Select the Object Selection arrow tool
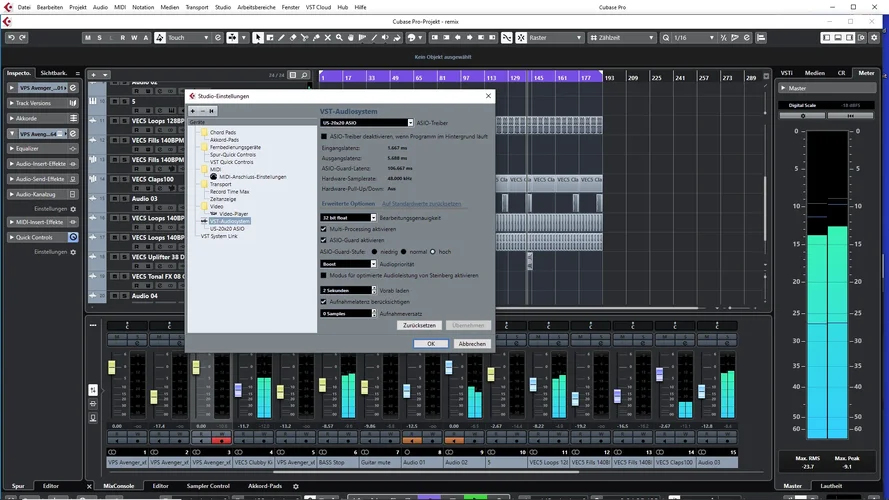Screen dimensions: 889x500 click(x=258, y=38)
